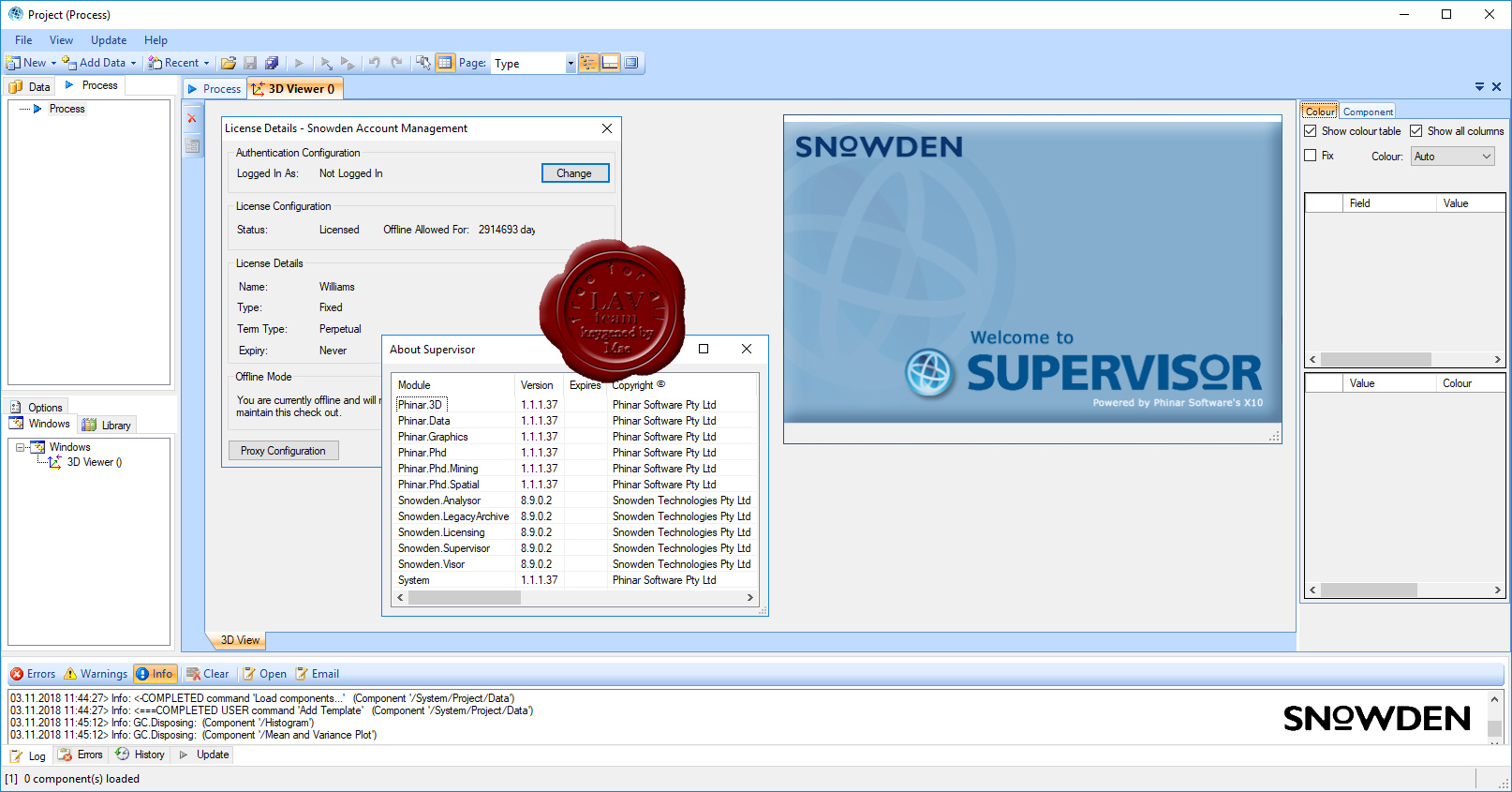Toggle Show colour table checkbox
The height and width of the screenshot is (792, 1512).
click(1311, 131)
